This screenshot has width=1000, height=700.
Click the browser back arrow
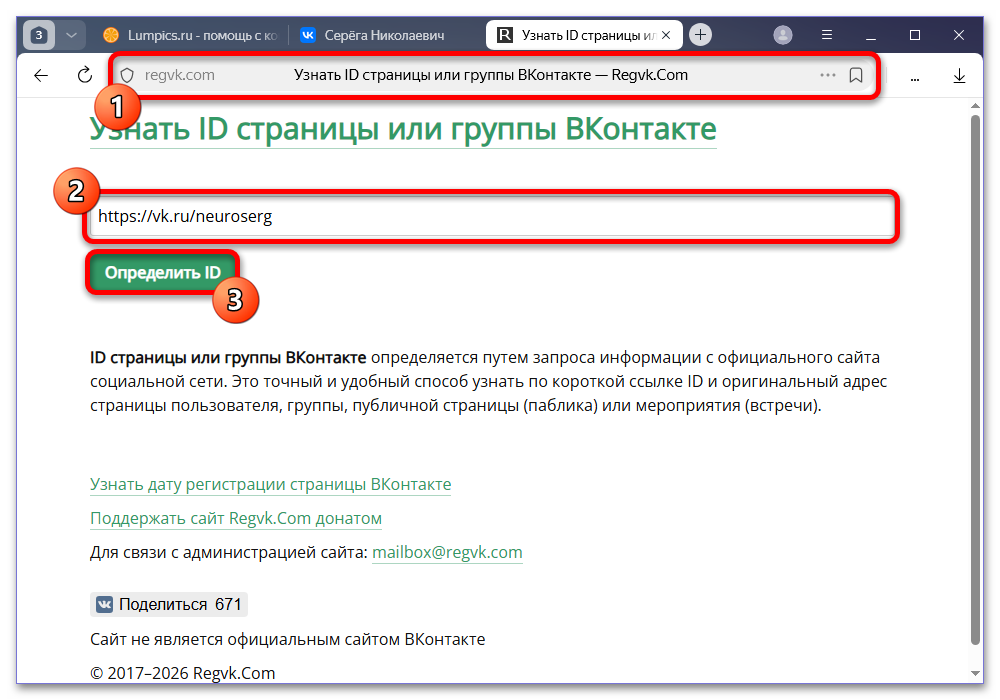41,76
